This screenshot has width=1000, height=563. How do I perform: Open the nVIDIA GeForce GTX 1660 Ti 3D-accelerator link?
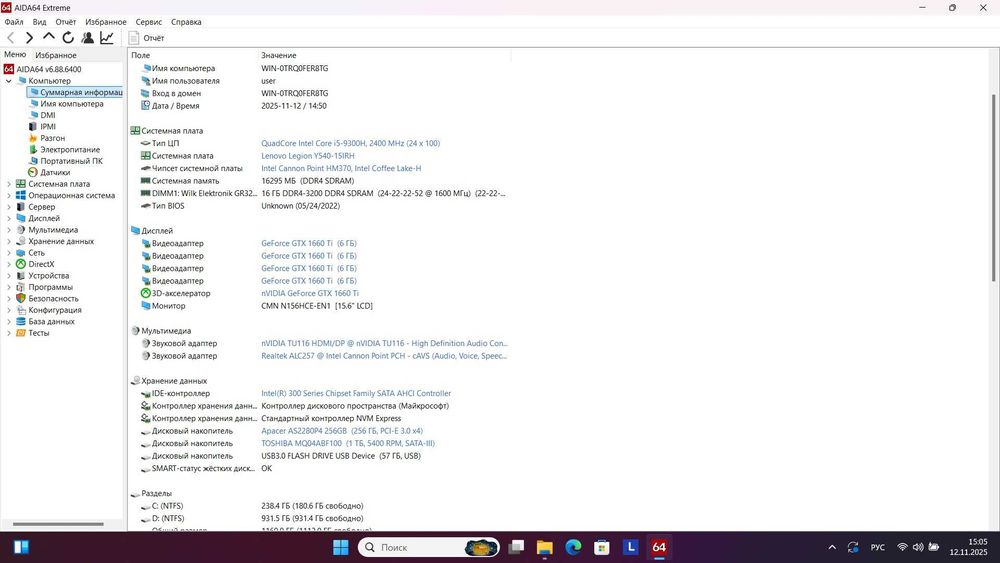pyautogui.click(x=310, y=293)
